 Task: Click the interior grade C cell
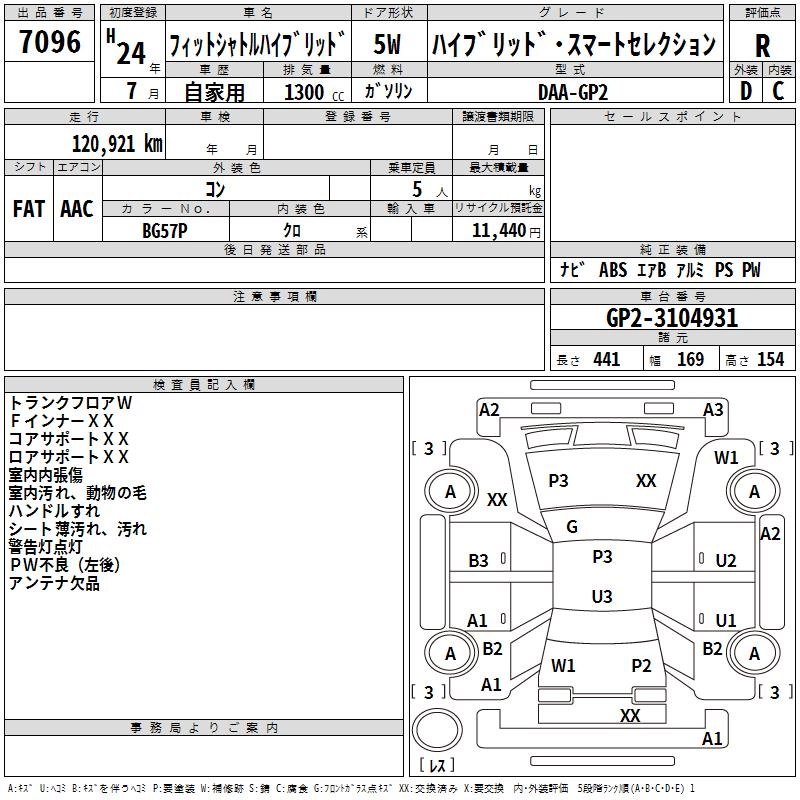click(x=779, y=90)
